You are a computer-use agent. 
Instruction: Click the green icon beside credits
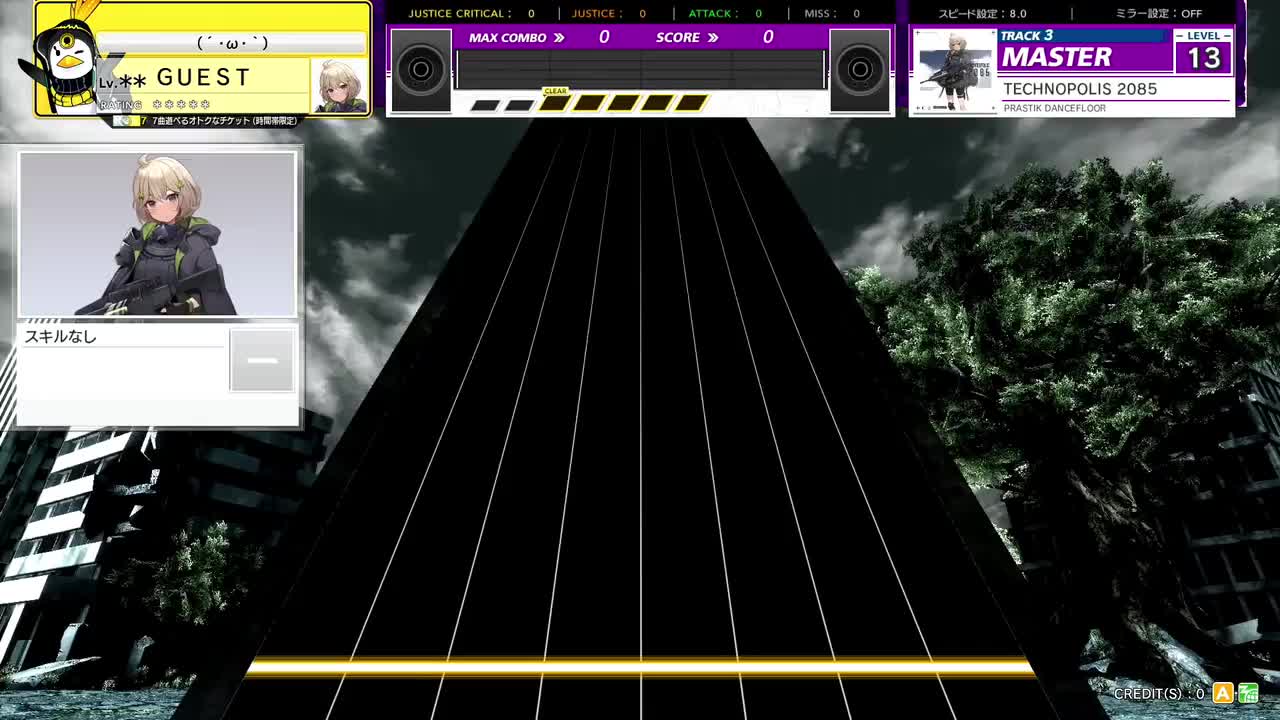(x=1248, y=693)
